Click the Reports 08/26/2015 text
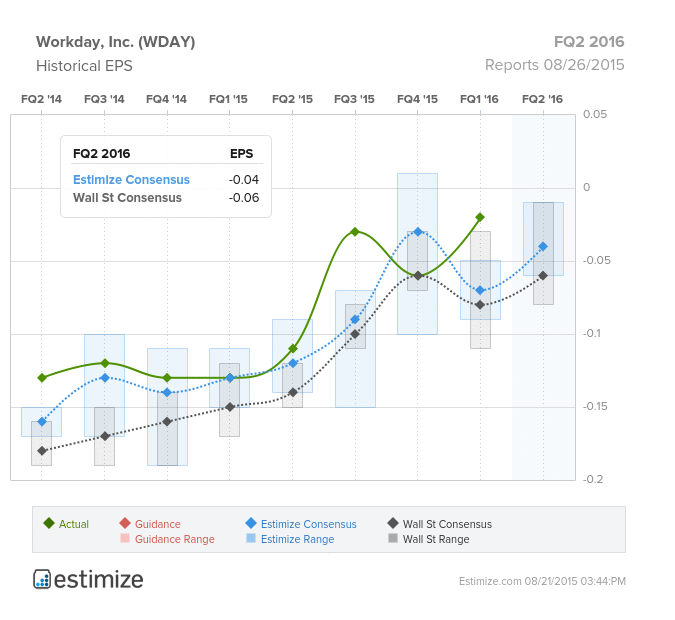 [x=554, y=65]
